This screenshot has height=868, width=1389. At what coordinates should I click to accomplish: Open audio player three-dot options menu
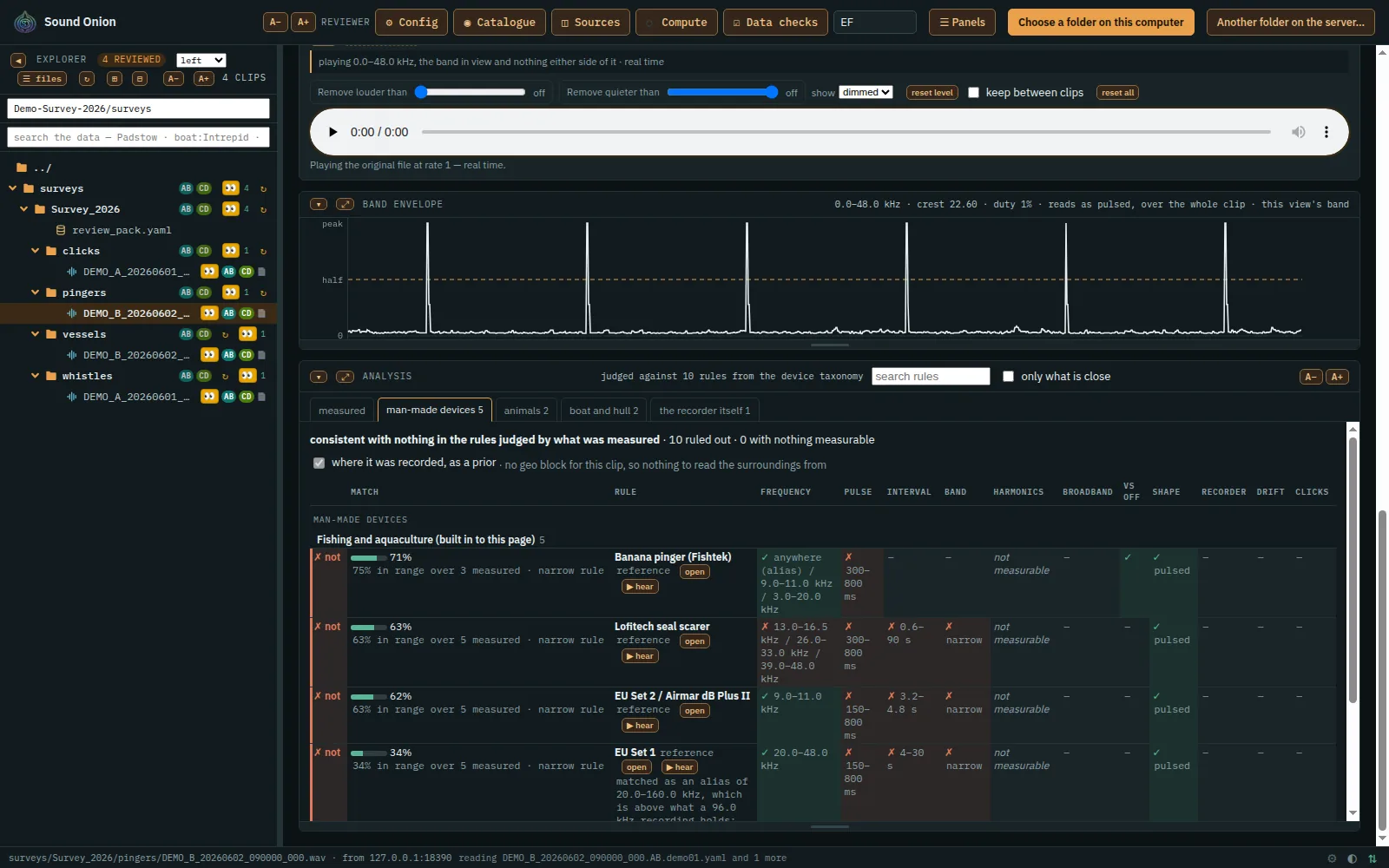(1326, 132)
